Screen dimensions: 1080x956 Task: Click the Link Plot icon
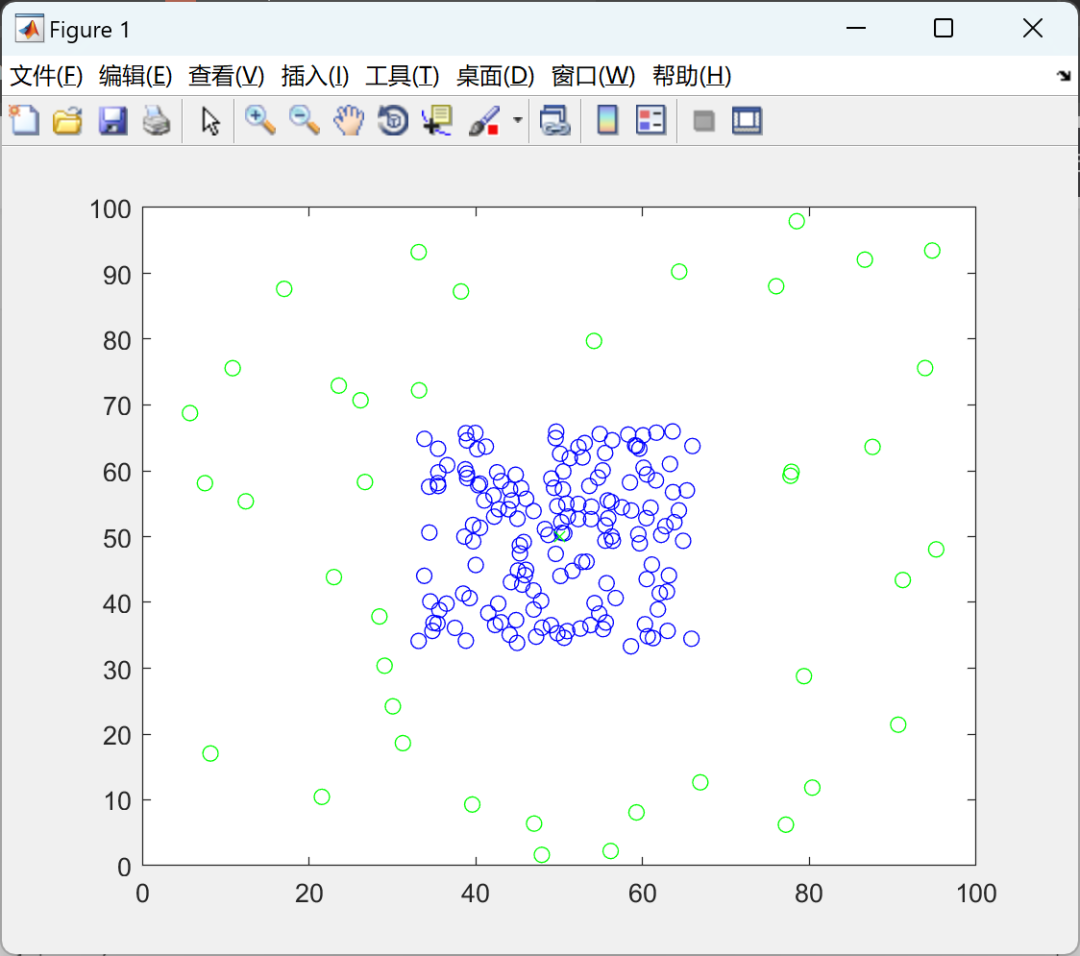pyautogui.click(x=555, y=121)
